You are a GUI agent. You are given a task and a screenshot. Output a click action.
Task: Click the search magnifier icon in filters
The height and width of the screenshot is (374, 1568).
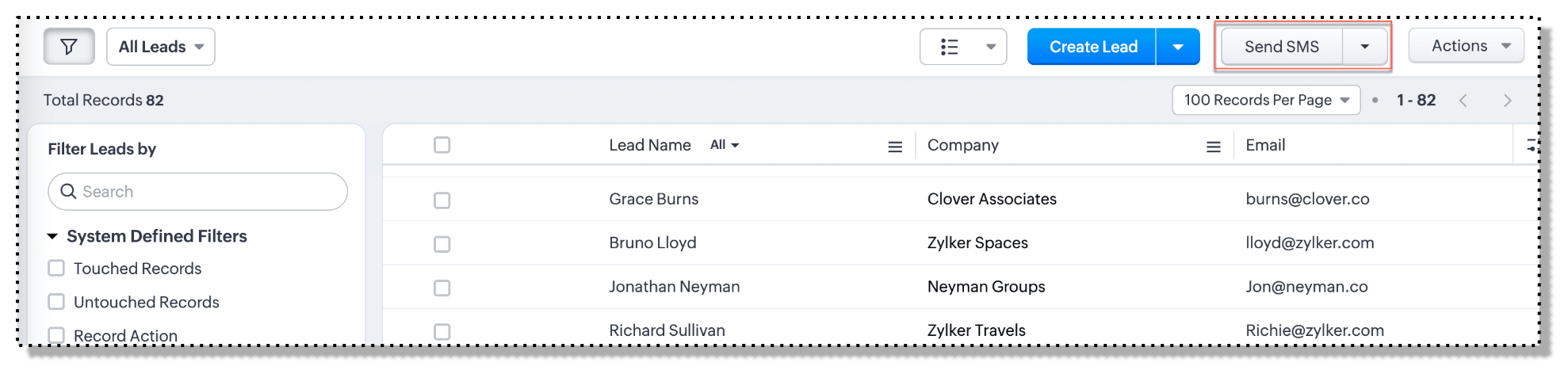(x=69, y=192)
